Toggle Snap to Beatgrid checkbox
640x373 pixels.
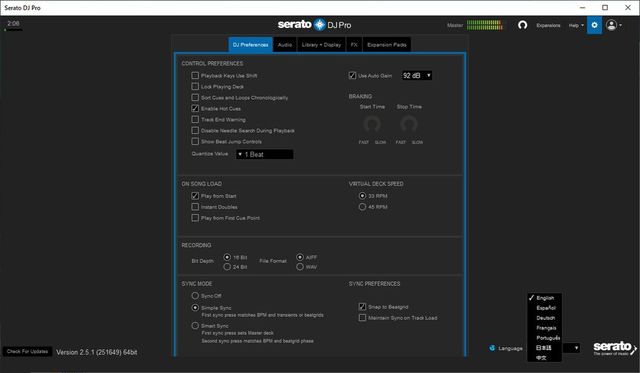pos(362,306)
